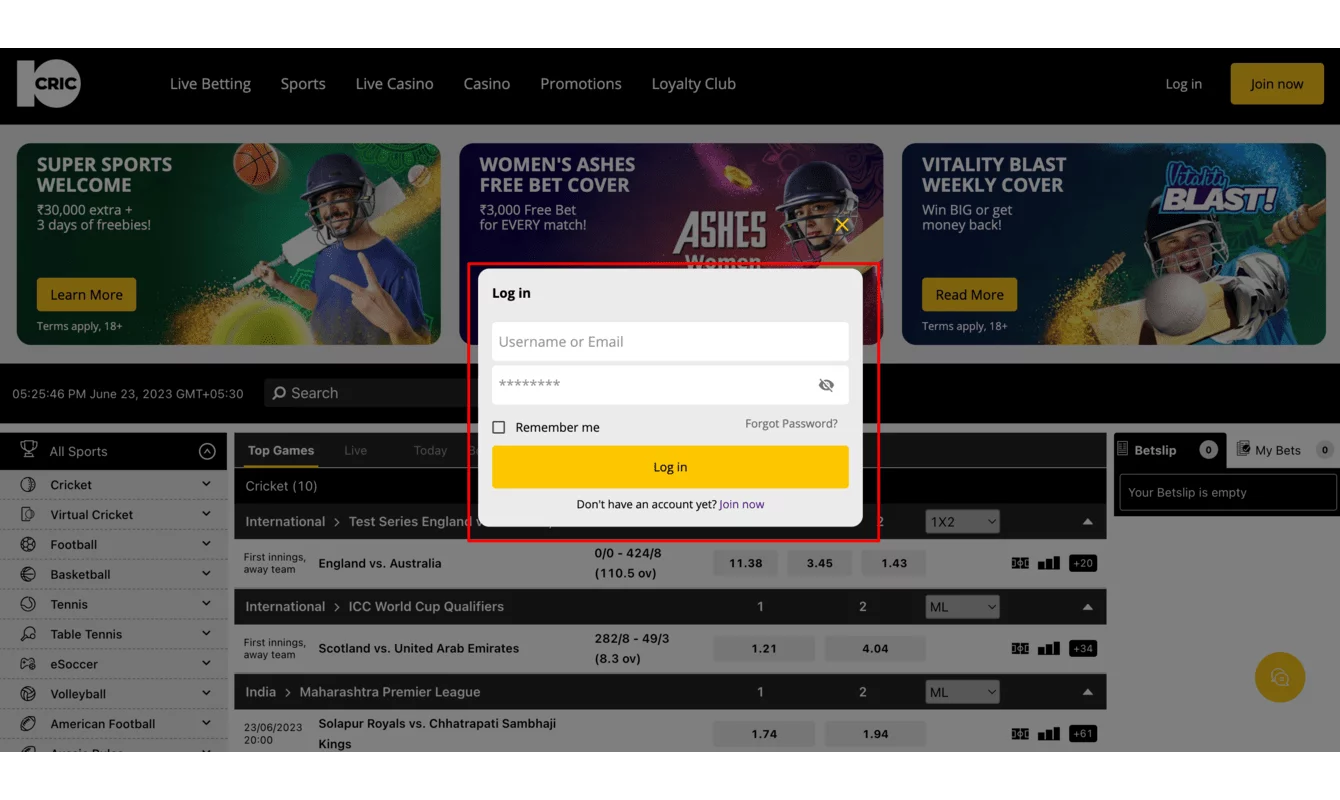Click the Forgot Password link

pos(790,423)
